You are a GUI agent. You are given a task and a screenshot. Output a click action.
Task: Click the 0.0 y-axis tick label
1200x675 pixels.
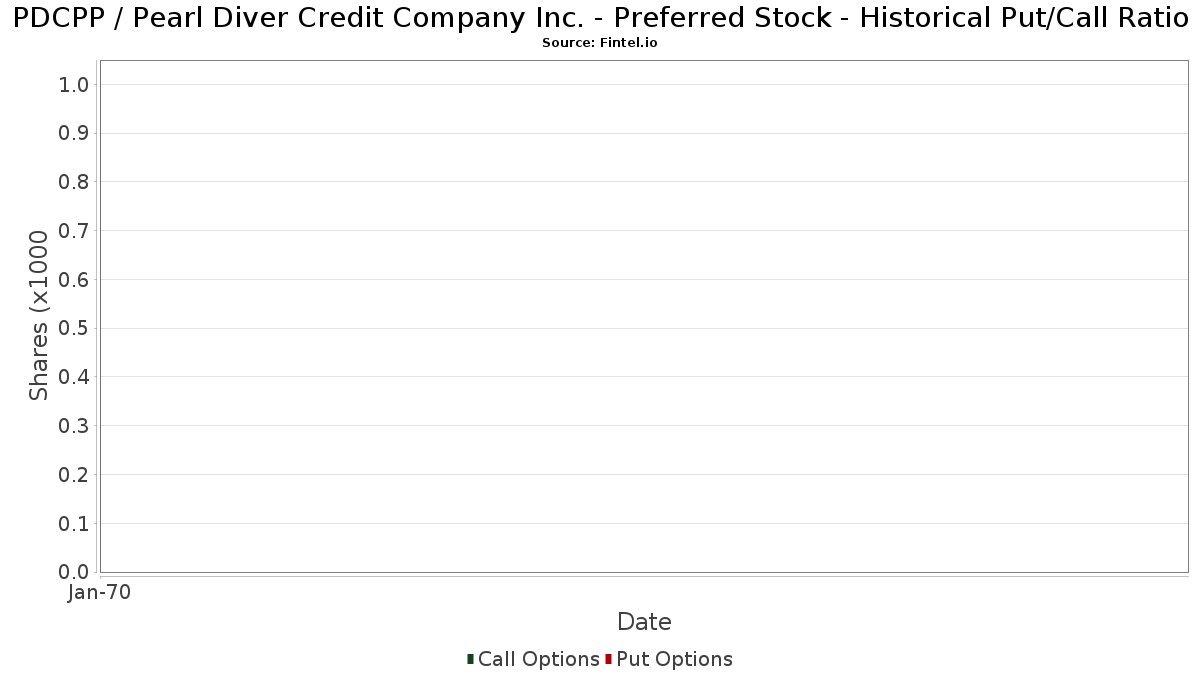point(74,572)
